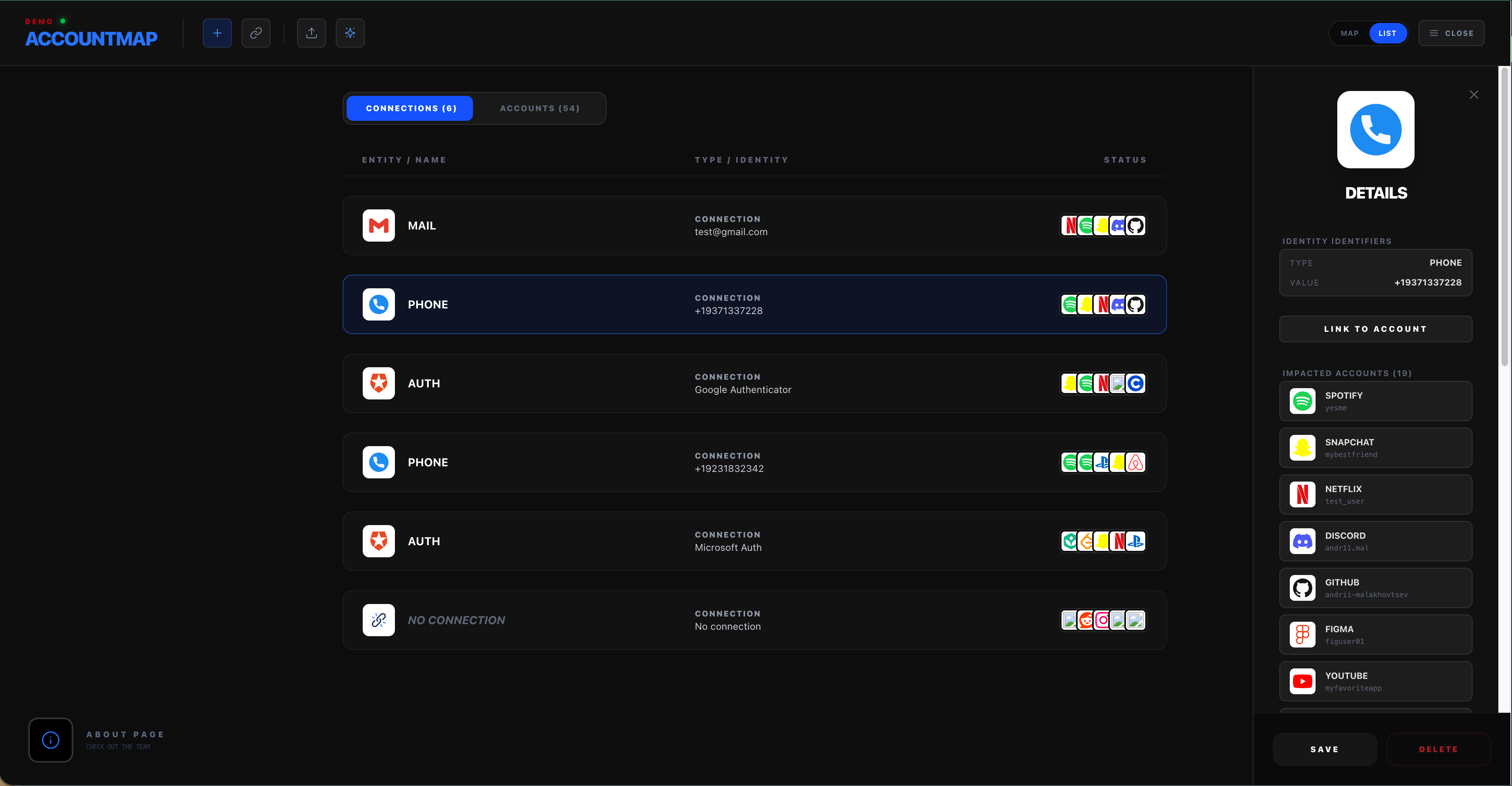Switch to the ACCOUNTS (54) tab
This screenshot has width=1512, height=786.
tap(539, 108)
